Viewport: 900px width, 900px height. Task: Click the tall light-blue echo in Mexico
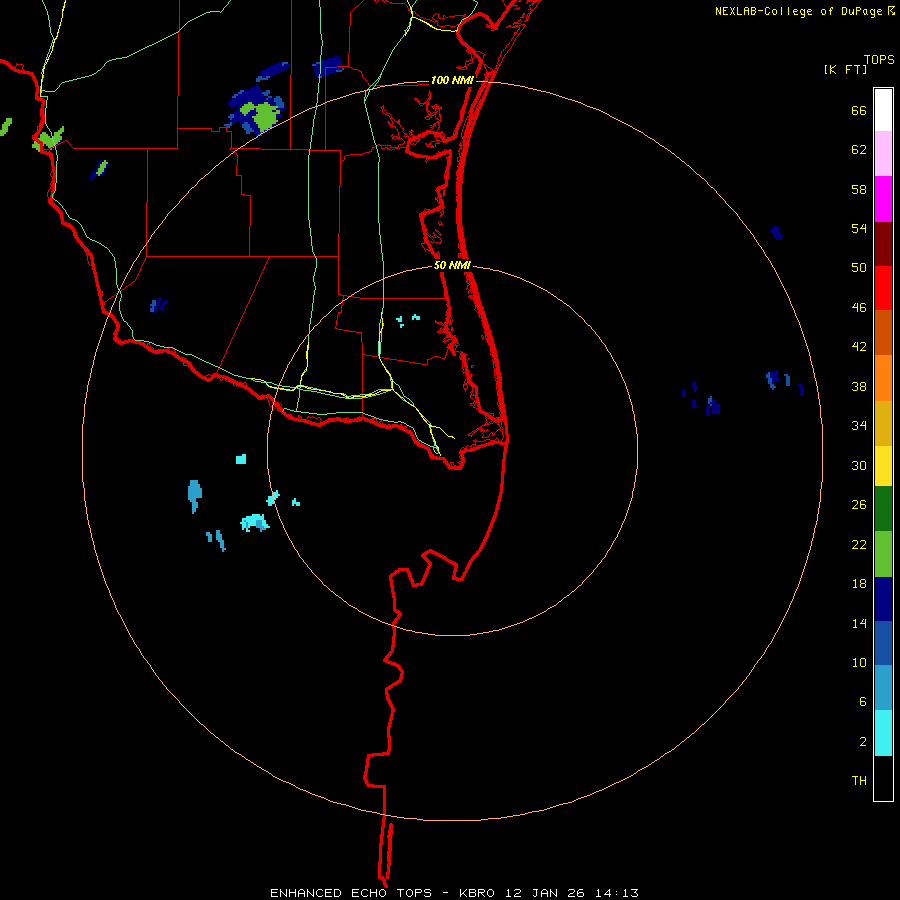click(195, 495)
